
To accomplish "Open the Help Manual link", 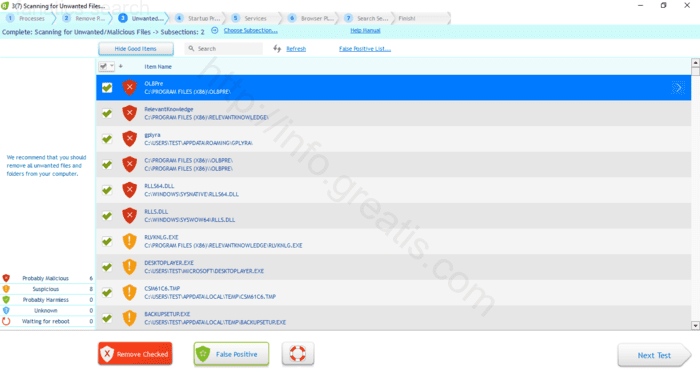I will tap(365, 30).
